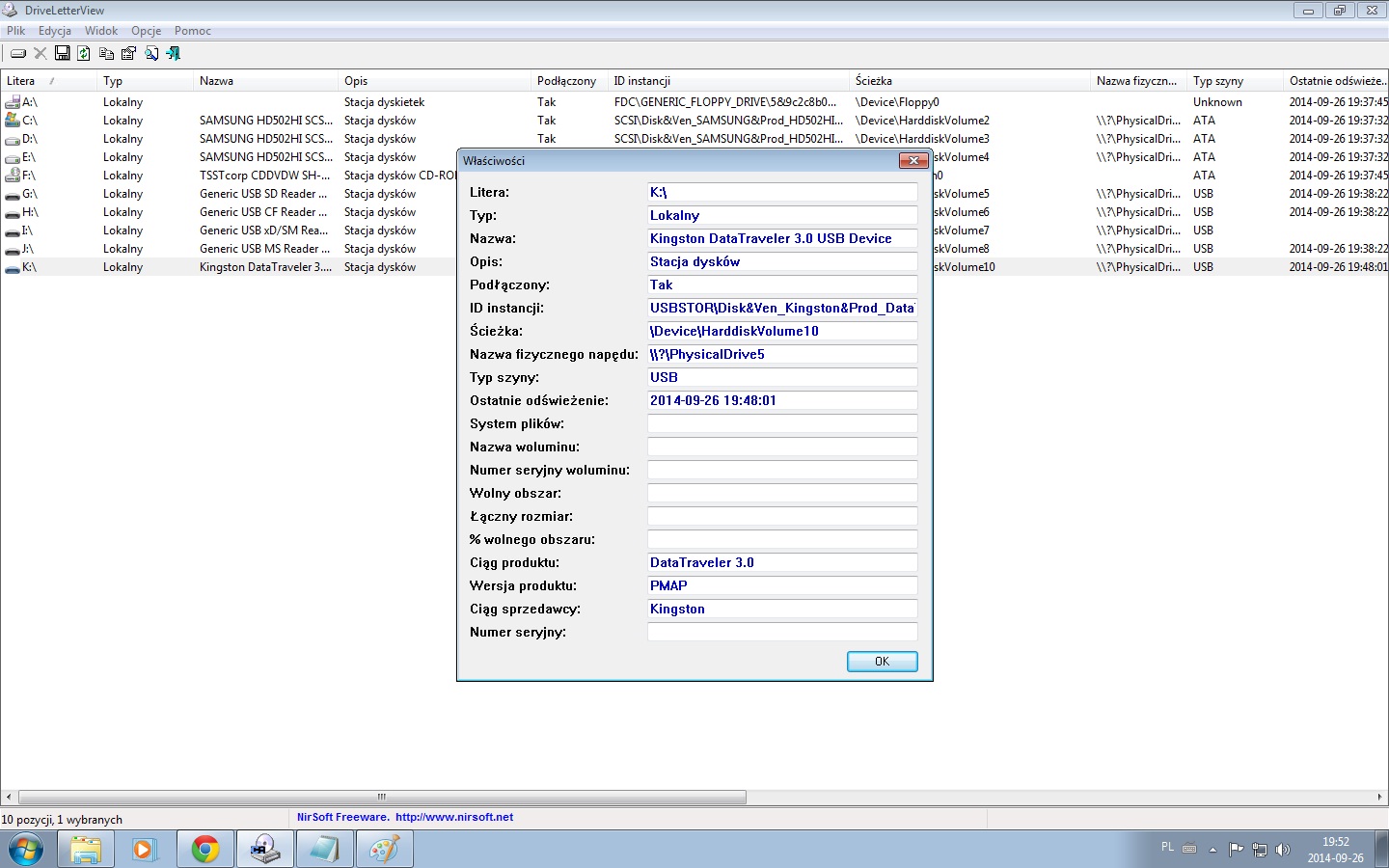Image resolution: width=1389 pixels, height=868 pixels.
Task: Click the taskbar clock showing 19:52
Action: 1336,850
